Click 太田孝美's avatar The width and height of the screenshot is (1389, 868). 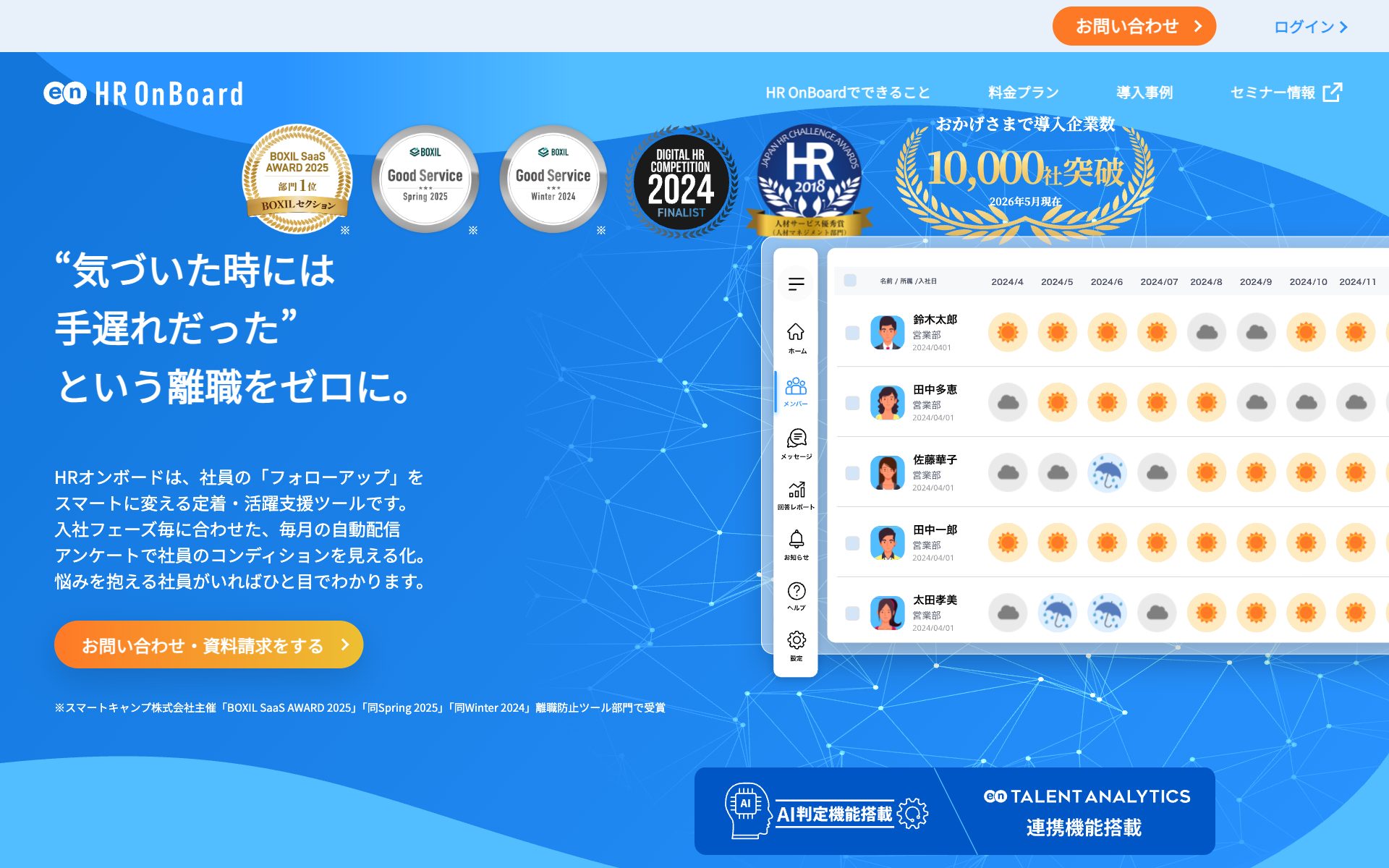point(887,613)
